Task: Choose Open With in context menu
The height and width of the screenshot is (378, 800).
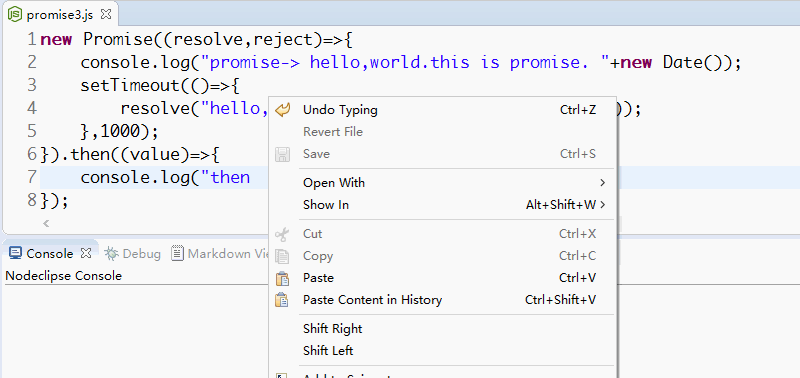Action: 334,183
